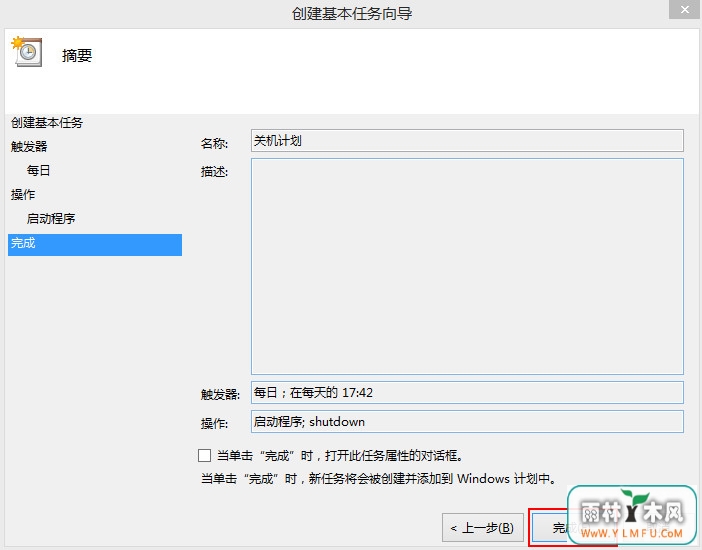Enable opening task properties dialog on finish
The width and height of the screenshot is (702, 550).
click(205, 455)
